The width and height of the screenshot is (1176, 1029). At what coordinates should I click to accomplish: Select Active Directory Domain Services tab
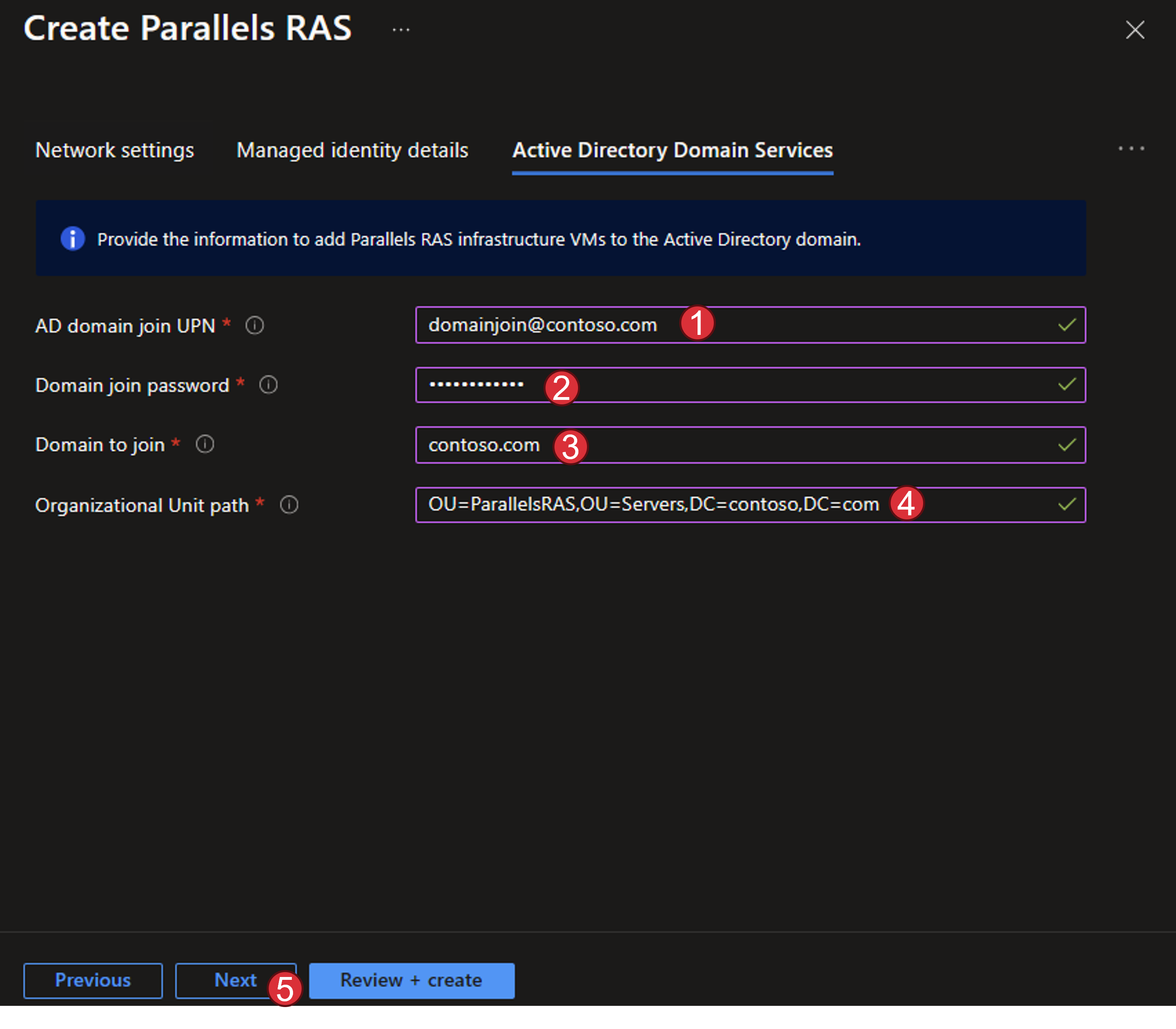coord(672,150)
